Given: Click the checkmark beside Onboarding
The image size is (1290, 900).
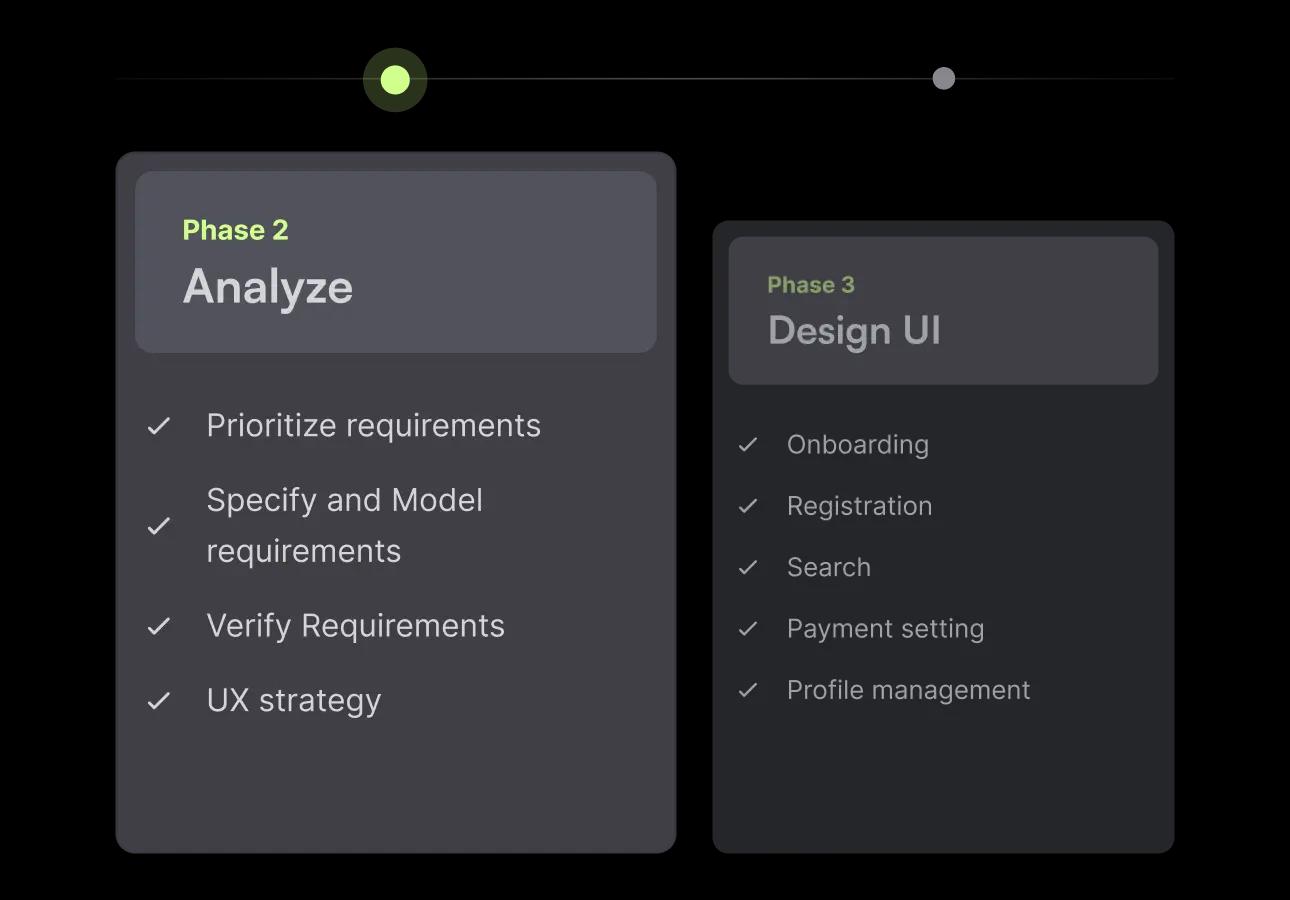Looking at the screenshot, I should coord(748,445).
